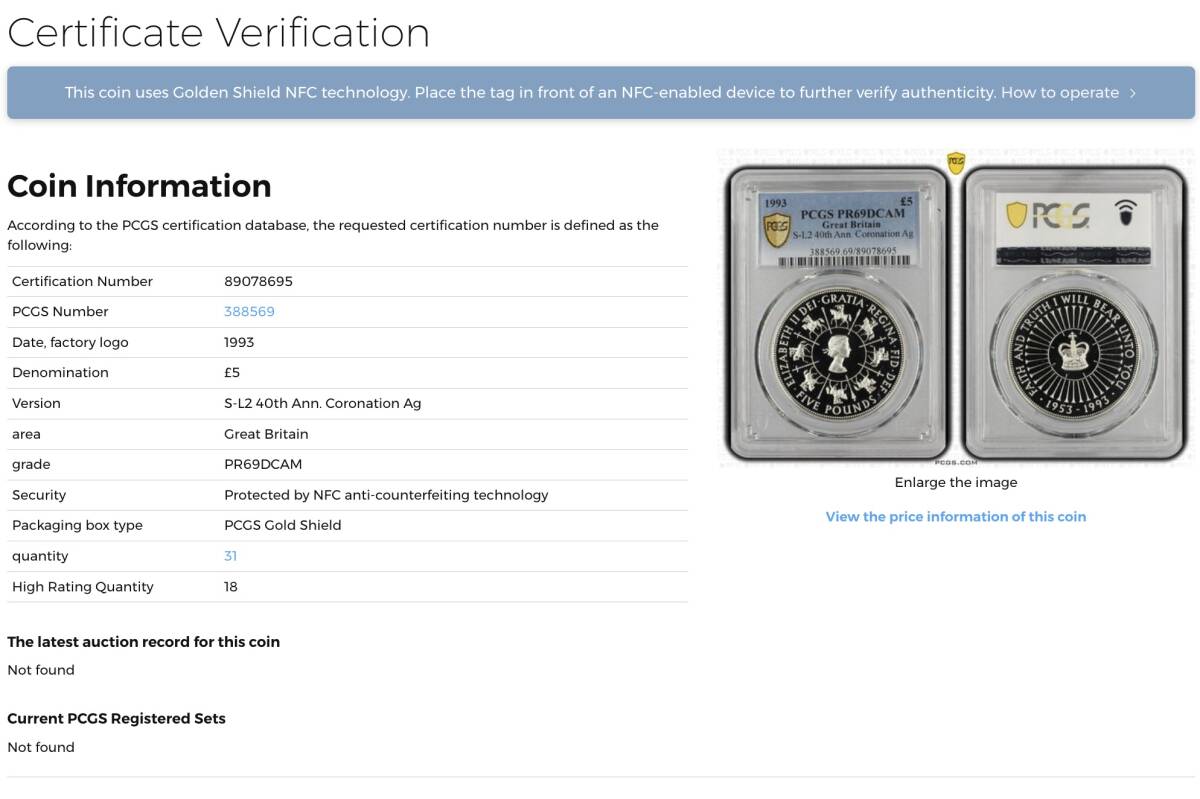
Task: Click the 'Coin Information' heading
Action: [x=139, y=186]
